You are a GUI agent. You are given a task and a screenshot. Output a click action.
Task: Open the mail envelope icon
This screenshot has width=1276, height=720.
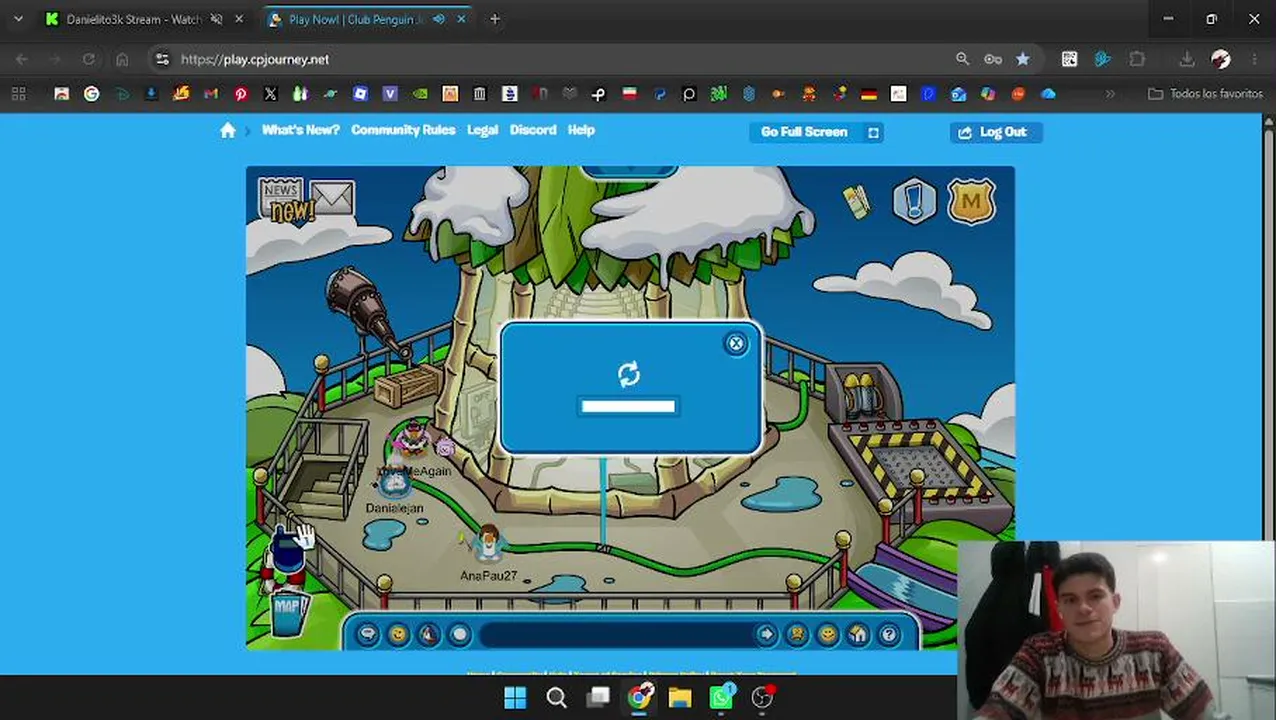(331, 198)
